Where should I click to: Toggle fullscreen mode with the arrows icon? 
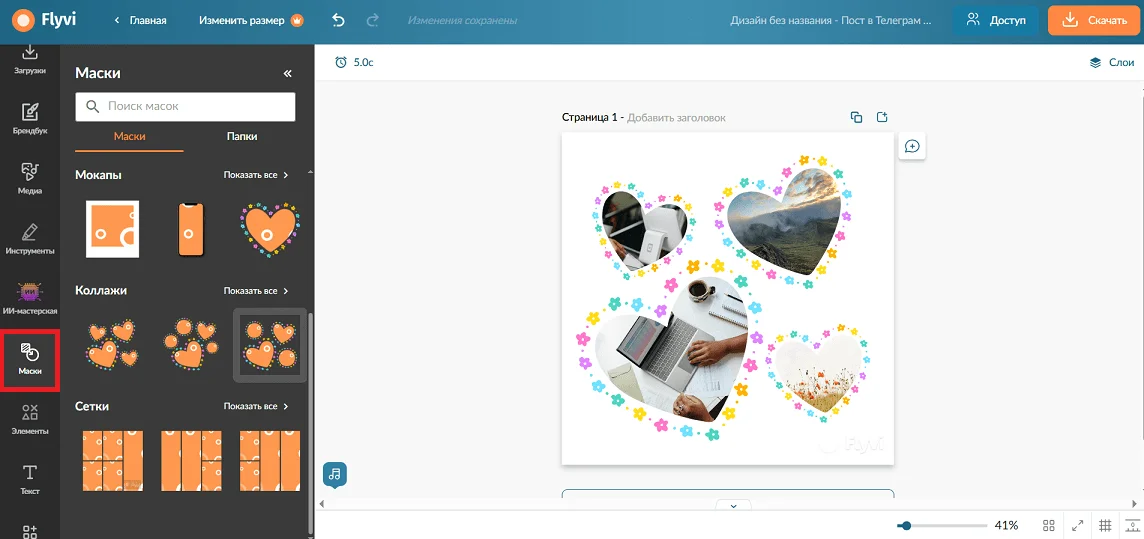tap(1077, 525)
